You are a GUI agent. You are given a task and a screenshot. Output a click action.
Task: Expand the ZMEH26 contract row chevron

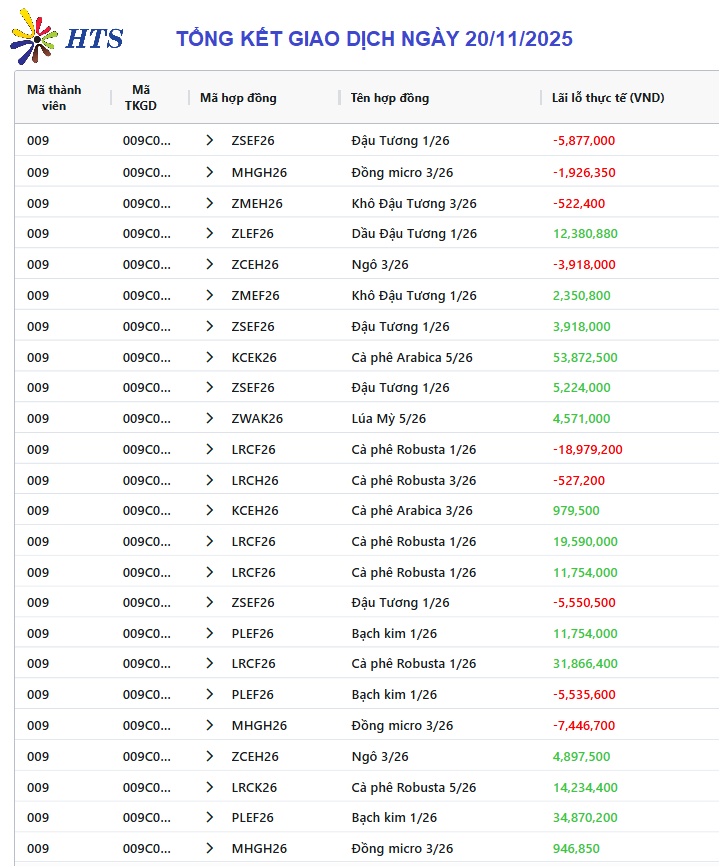pyautogui.click(x=209, y=203)
